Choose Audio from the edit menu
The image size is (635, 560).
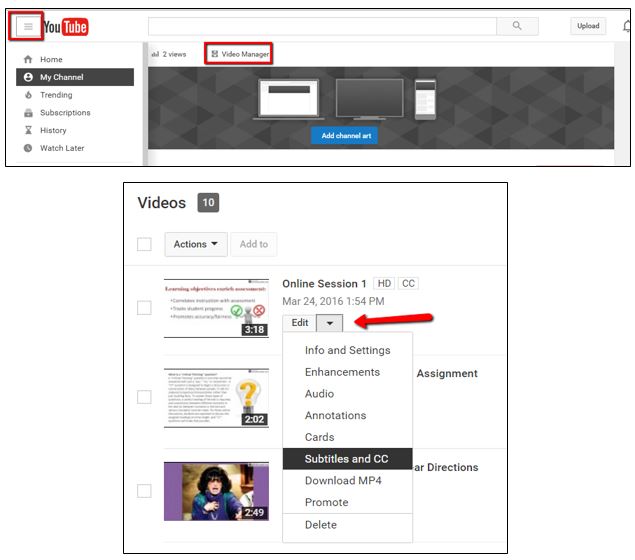coord(347,394)
